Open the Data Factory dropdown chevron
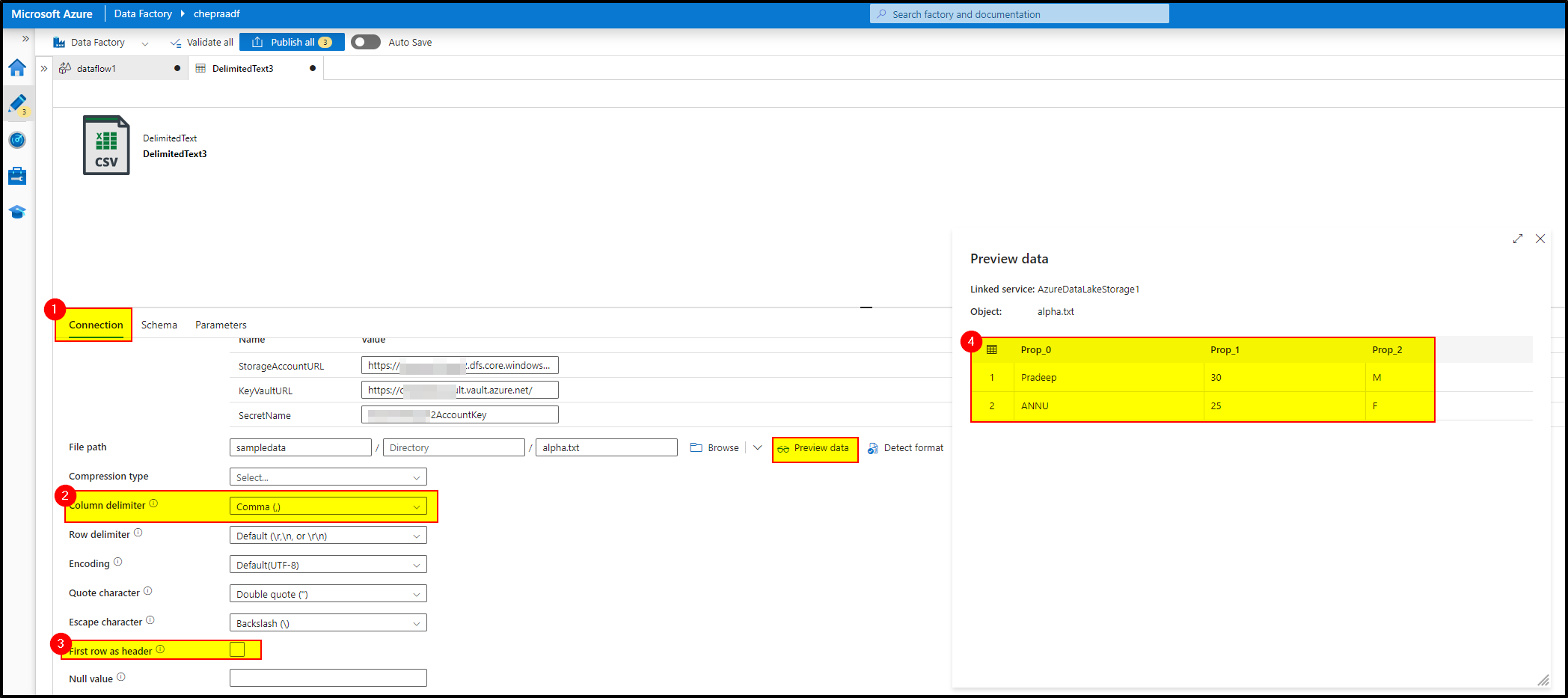Viewport: 1568px width, 698px height. tap(145, 43)
